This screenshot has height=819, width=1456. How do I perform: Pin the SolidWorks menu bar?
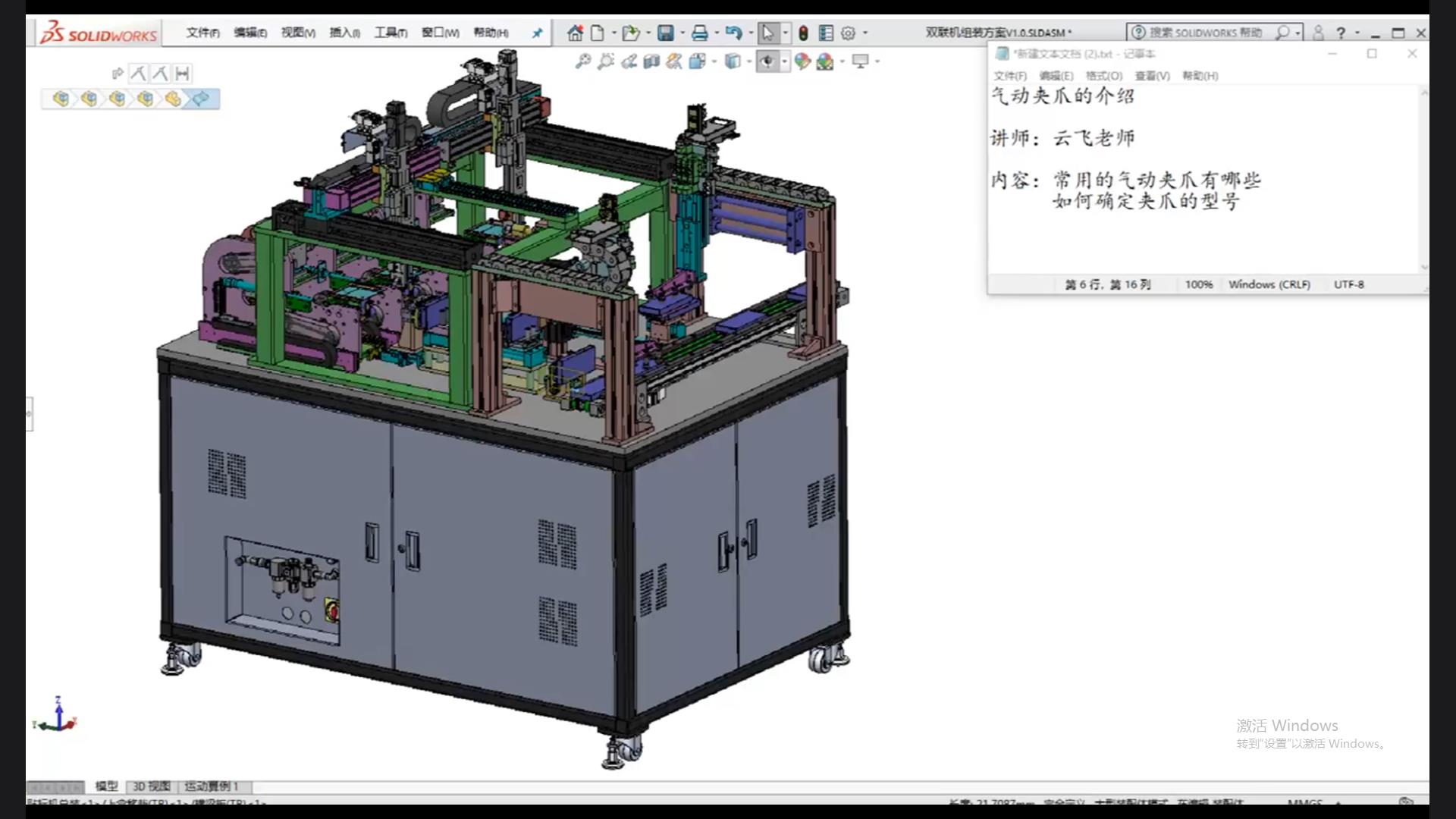pyautogui.click(x=537, y=33)
